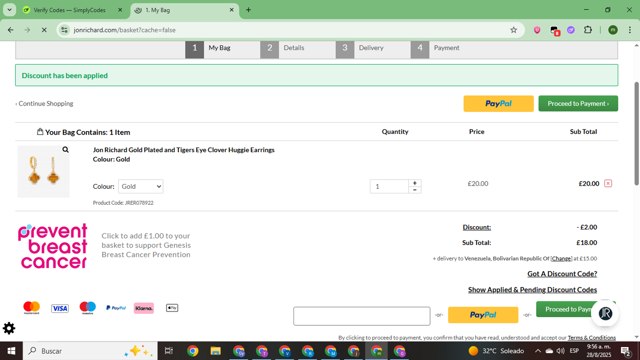Image resolution: width=640 pixels, height=360 pixels.
Task: Click the Klarna payment icon
Action: [x=144, y=308]
